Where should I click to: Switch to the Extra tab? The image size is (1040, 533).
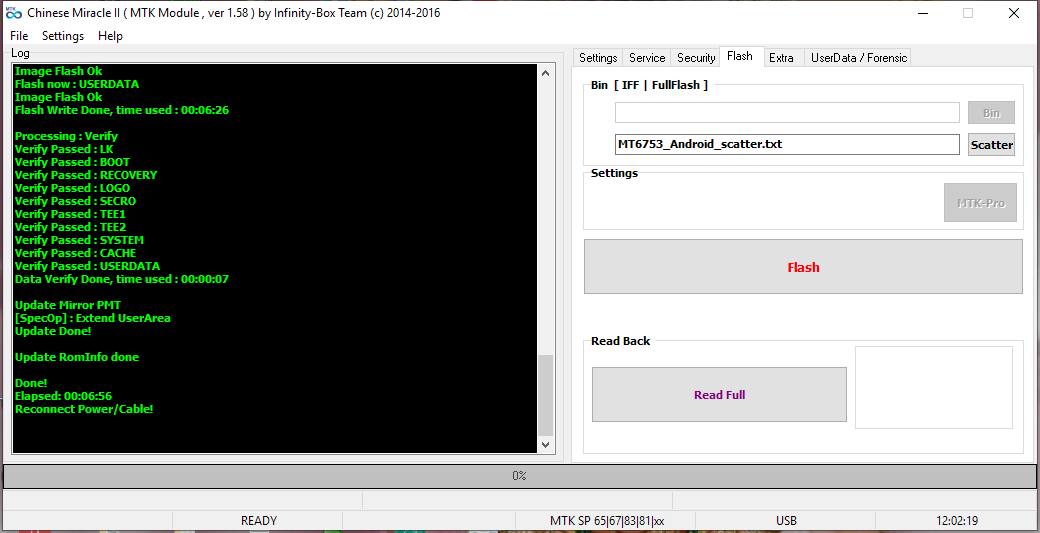tap(781, 58)
